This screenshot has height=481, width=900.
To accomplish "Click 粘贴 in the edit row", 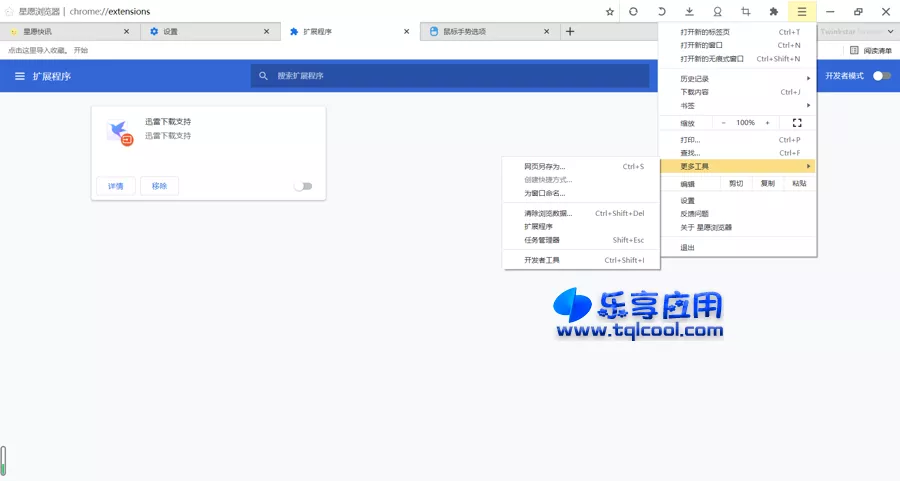I will click(799, 184).
